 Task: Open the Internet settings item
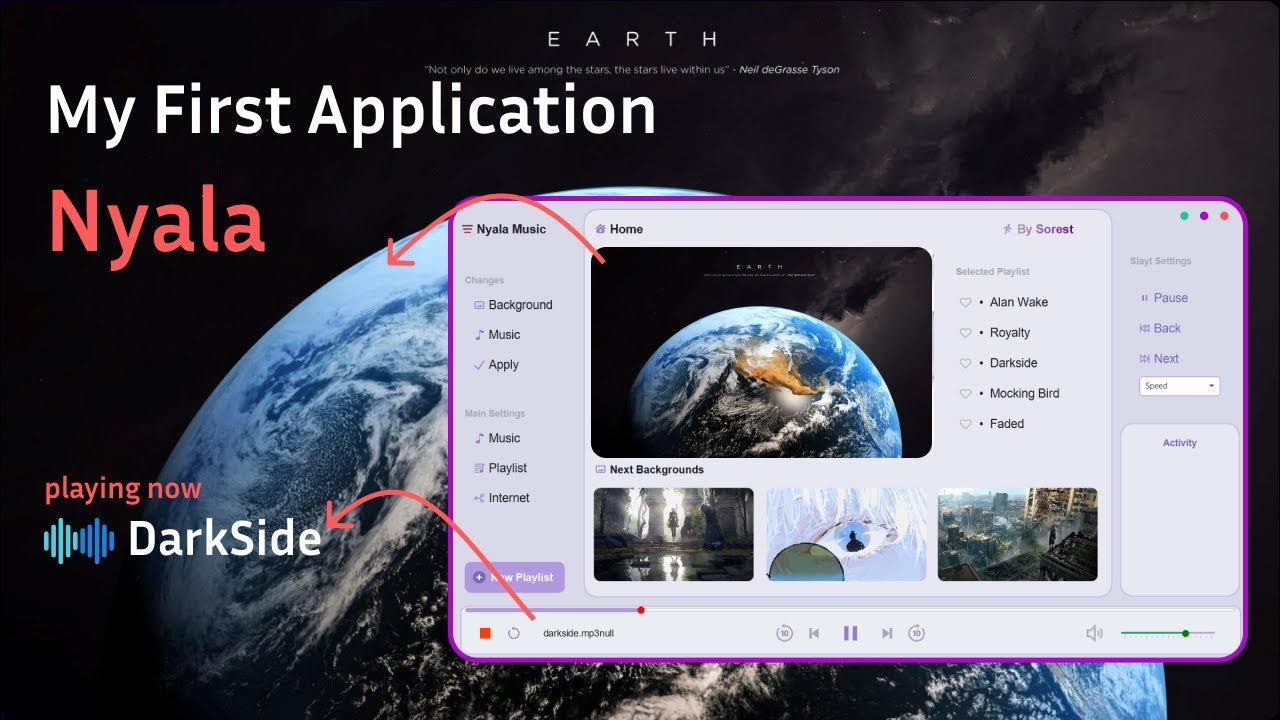pos(502,498)
